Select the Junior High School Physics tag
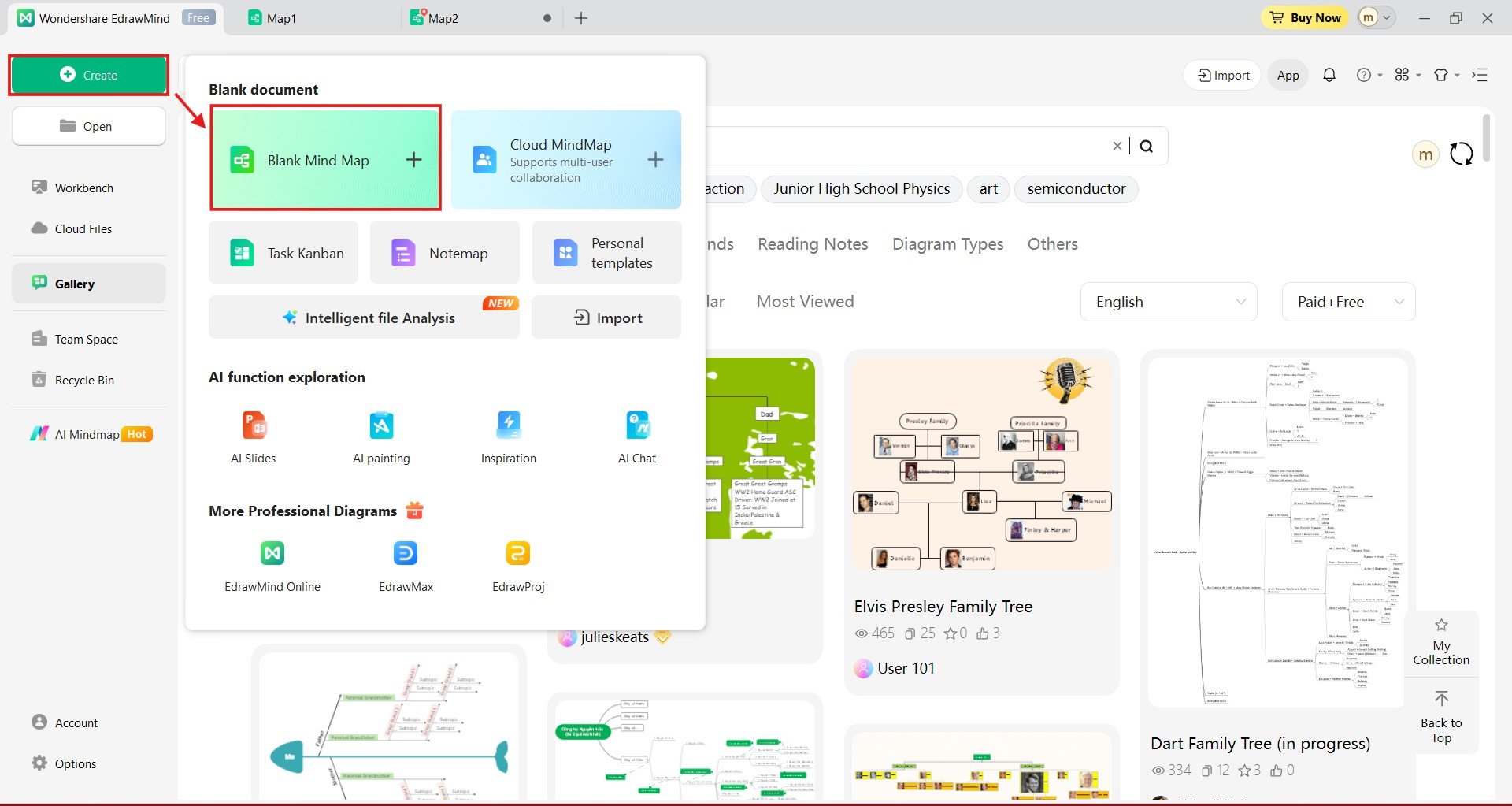Viewport: 1512px width, 806px height. tap(862, 188)
